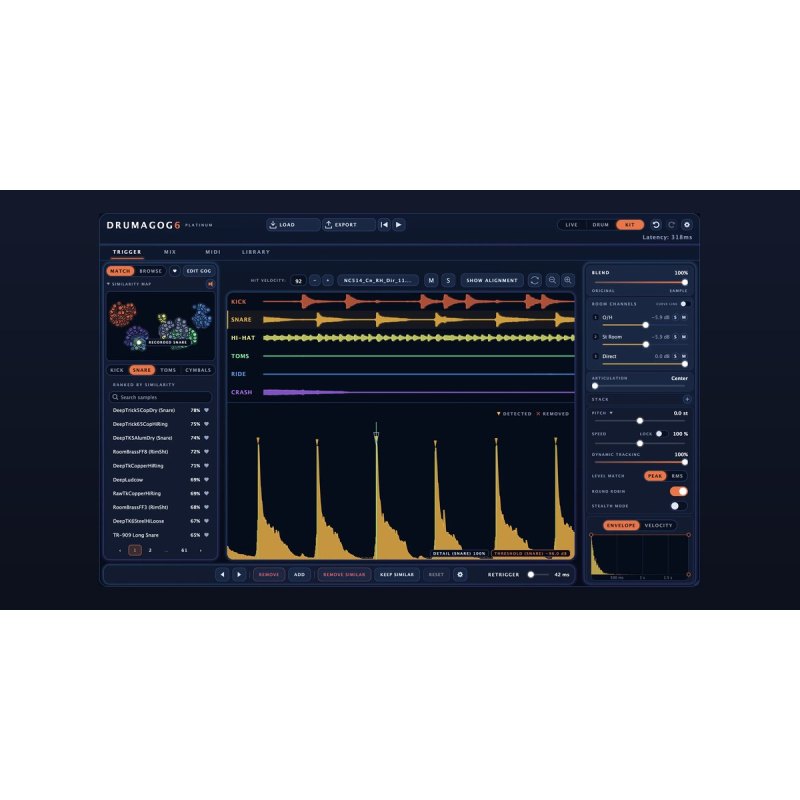Toggle the Speed Lock switch
This screenshot has height=800, width=800.
point(661,434)
